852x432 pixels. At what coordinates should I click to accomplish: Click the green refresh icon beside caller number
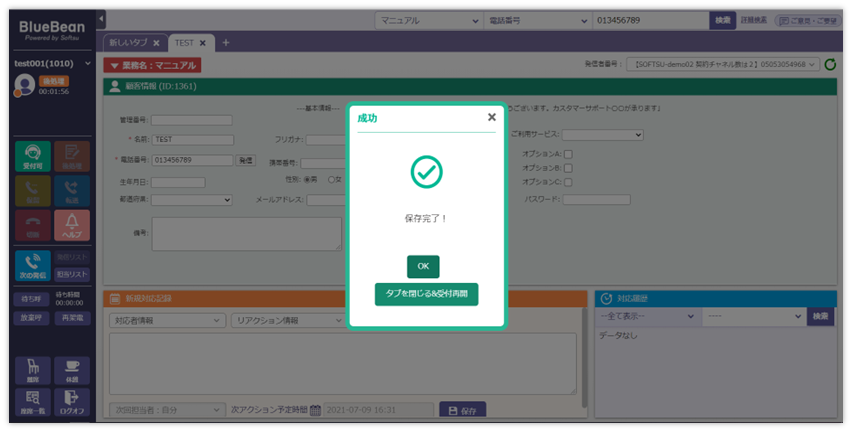(x=830, y=64)
